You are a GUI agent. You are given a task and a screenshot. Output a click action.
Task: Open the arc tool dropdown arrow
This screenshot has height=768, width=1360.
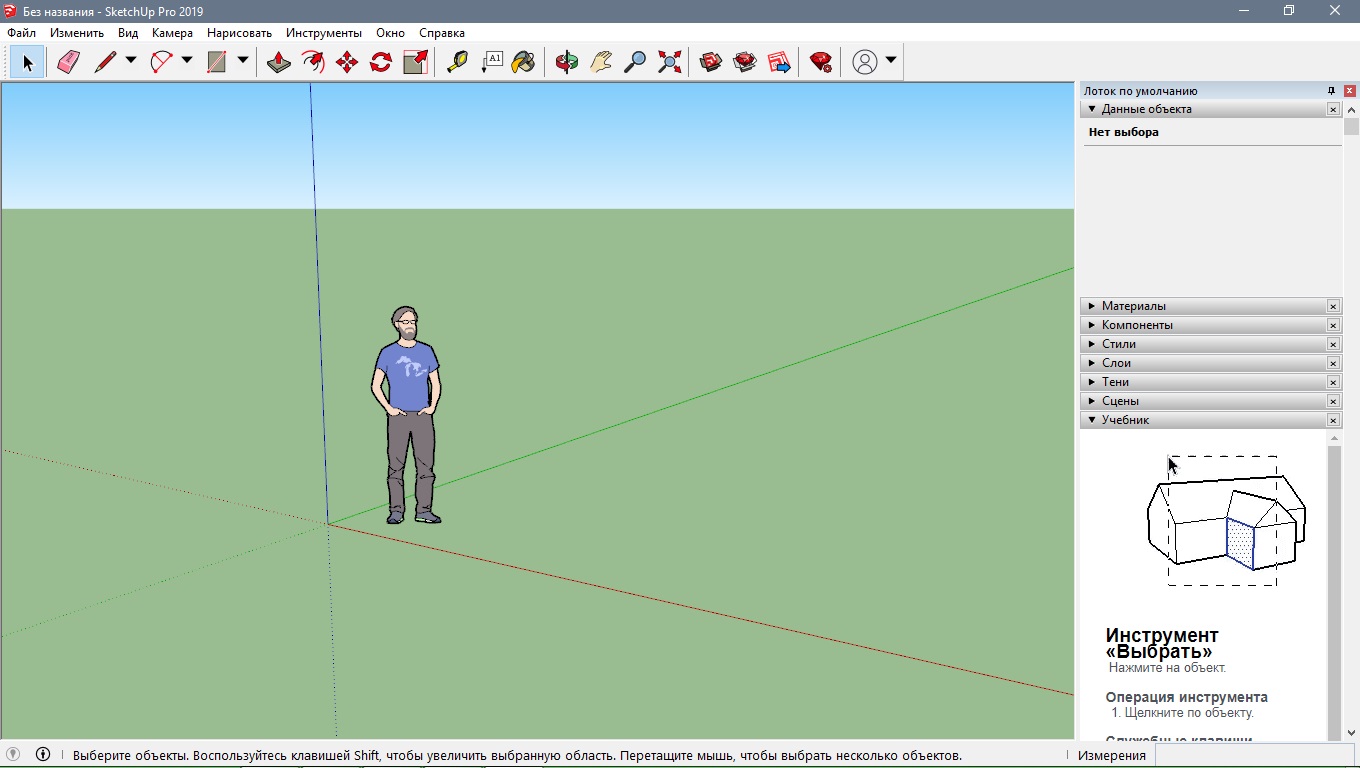point(187,61)
